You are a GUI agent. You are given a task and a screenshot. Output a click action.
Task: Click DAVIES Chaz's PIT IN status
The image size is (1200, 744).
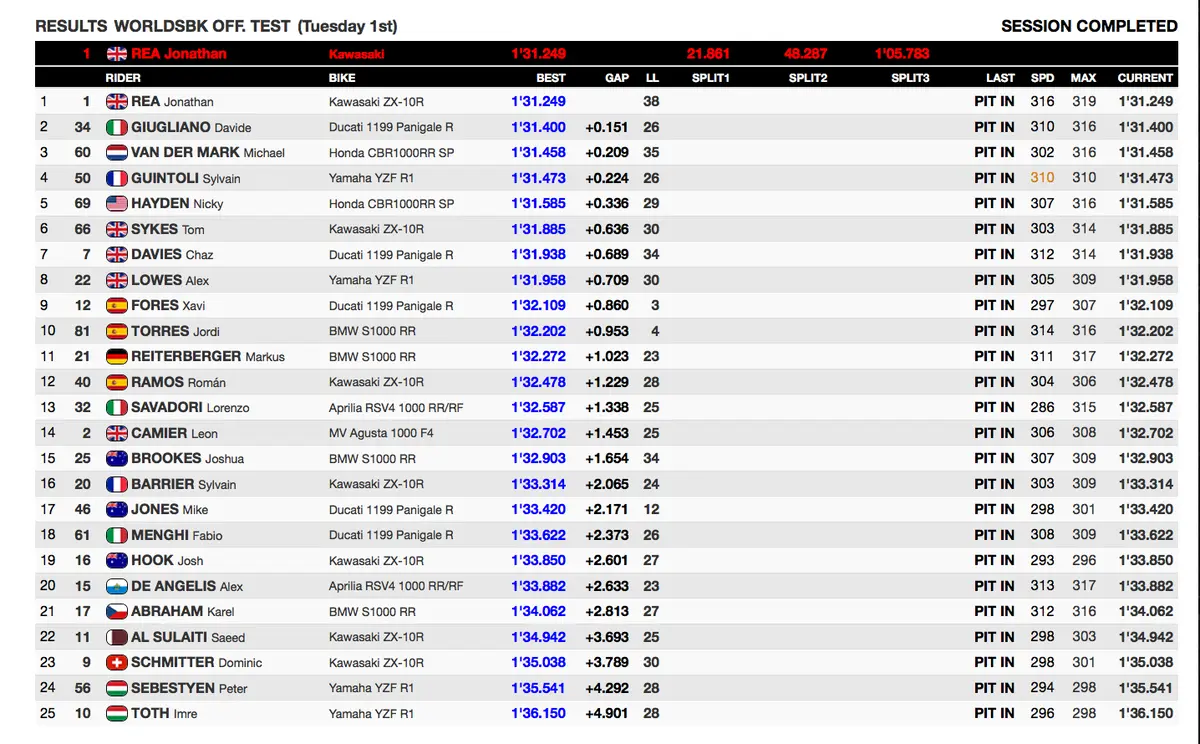pos(994,254)
